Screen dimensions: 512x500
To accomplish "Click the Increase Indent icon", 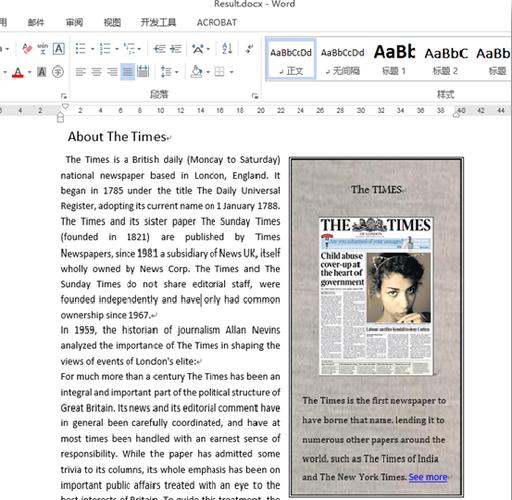I will pyautogui.click(x=175, y=49).
